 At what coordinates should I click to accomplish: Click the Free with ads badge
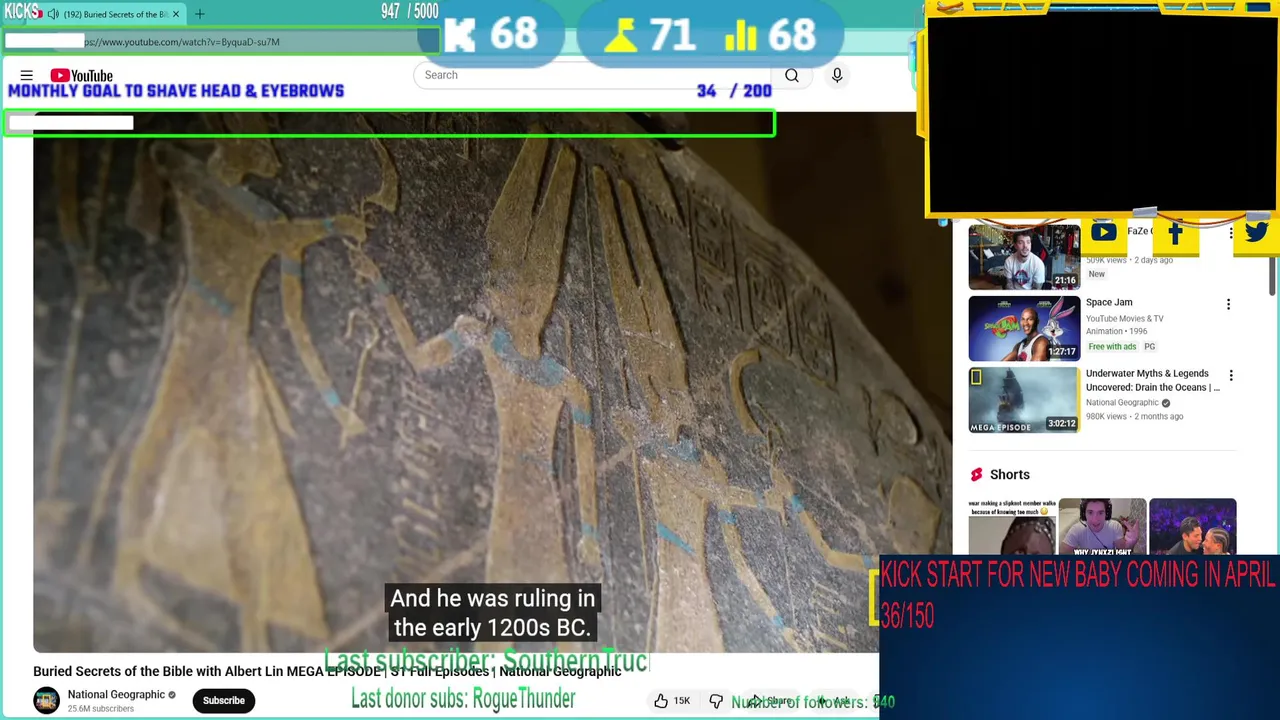[x=1113, y=346]
